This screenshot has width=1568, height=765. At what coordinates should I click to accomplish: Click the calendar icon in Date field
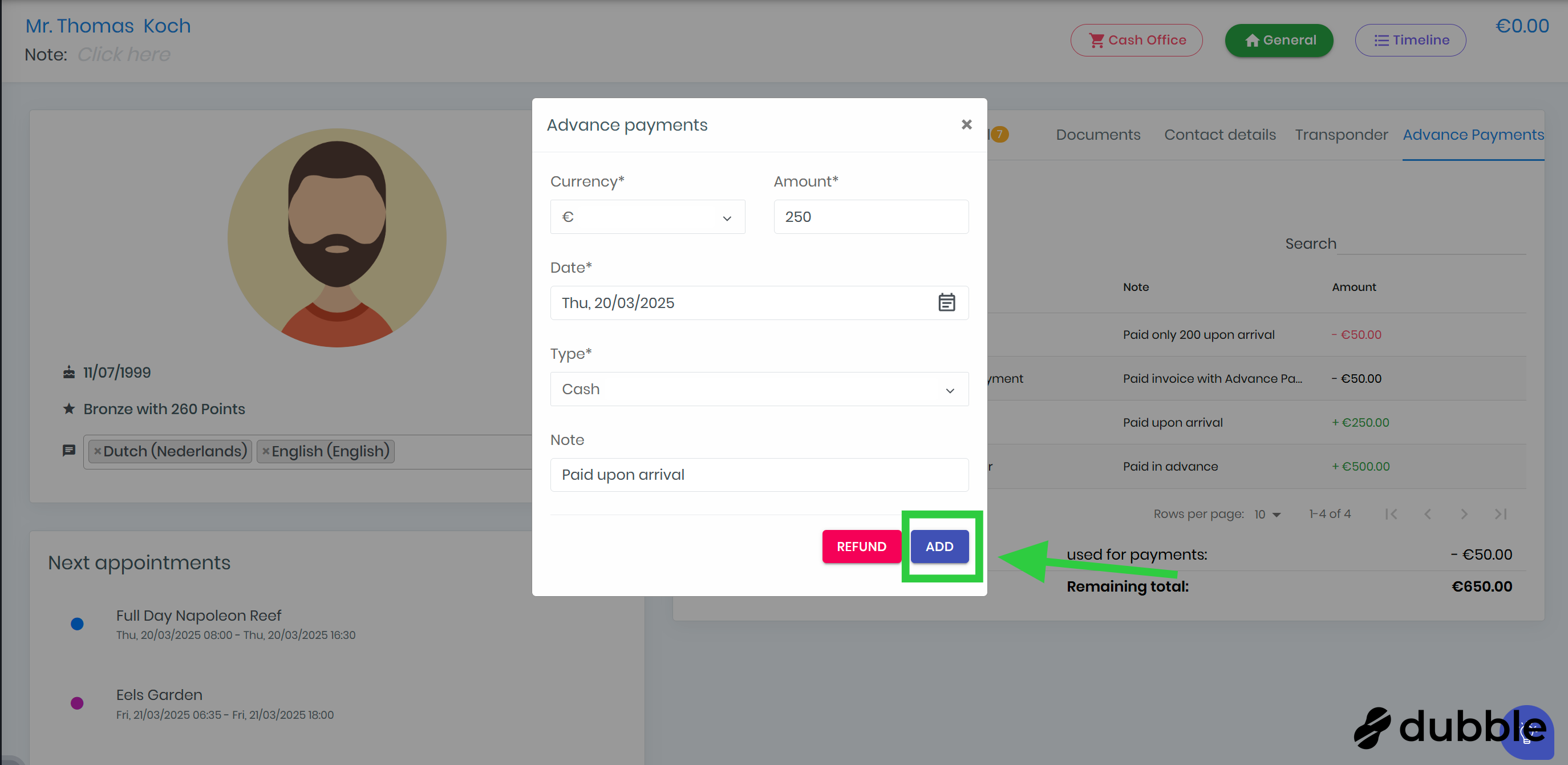tap(946, 302)
